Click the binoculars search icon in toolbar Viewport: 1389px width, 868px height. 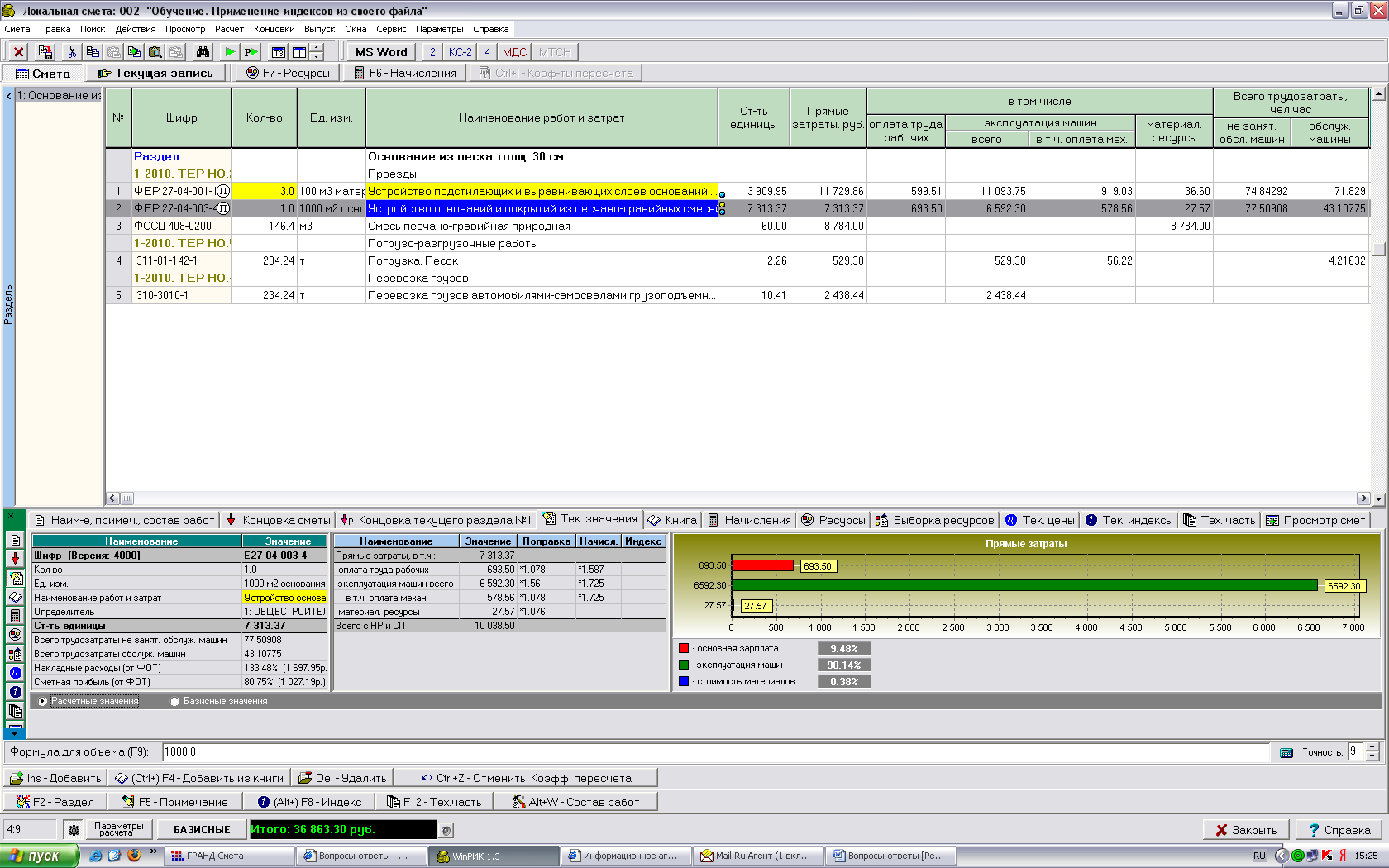[203, 52]
